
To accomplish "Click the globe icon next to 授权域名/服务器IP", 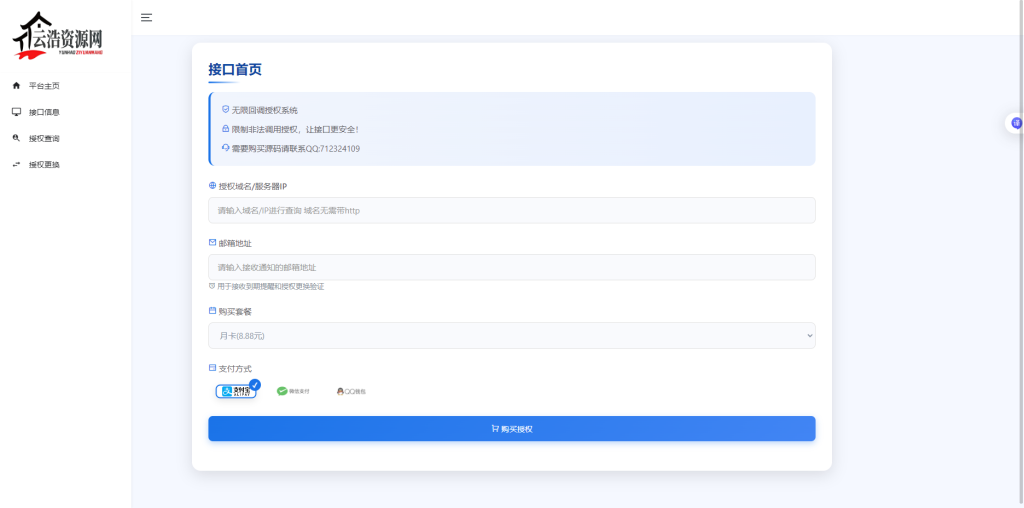I will [x=212, y=186].
